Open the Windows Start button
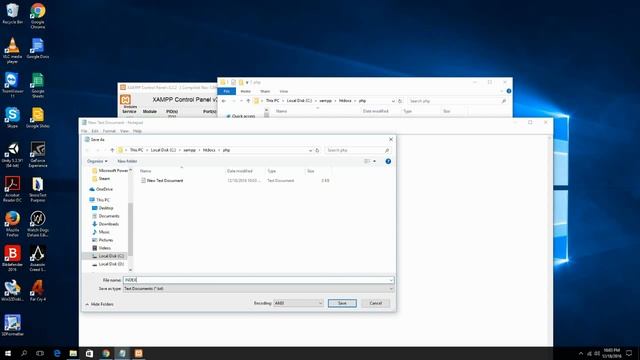 [x=8, y=353]
